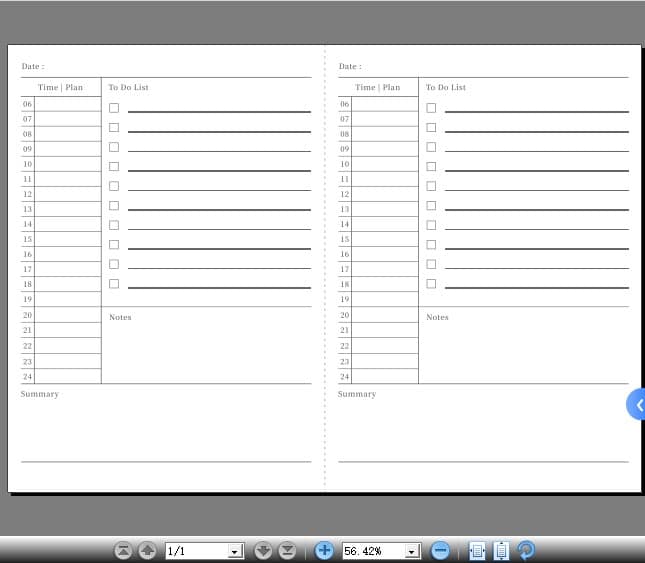Check the first To Do checkbox on right page
645x563 pixels.
(x=431, y=108)
